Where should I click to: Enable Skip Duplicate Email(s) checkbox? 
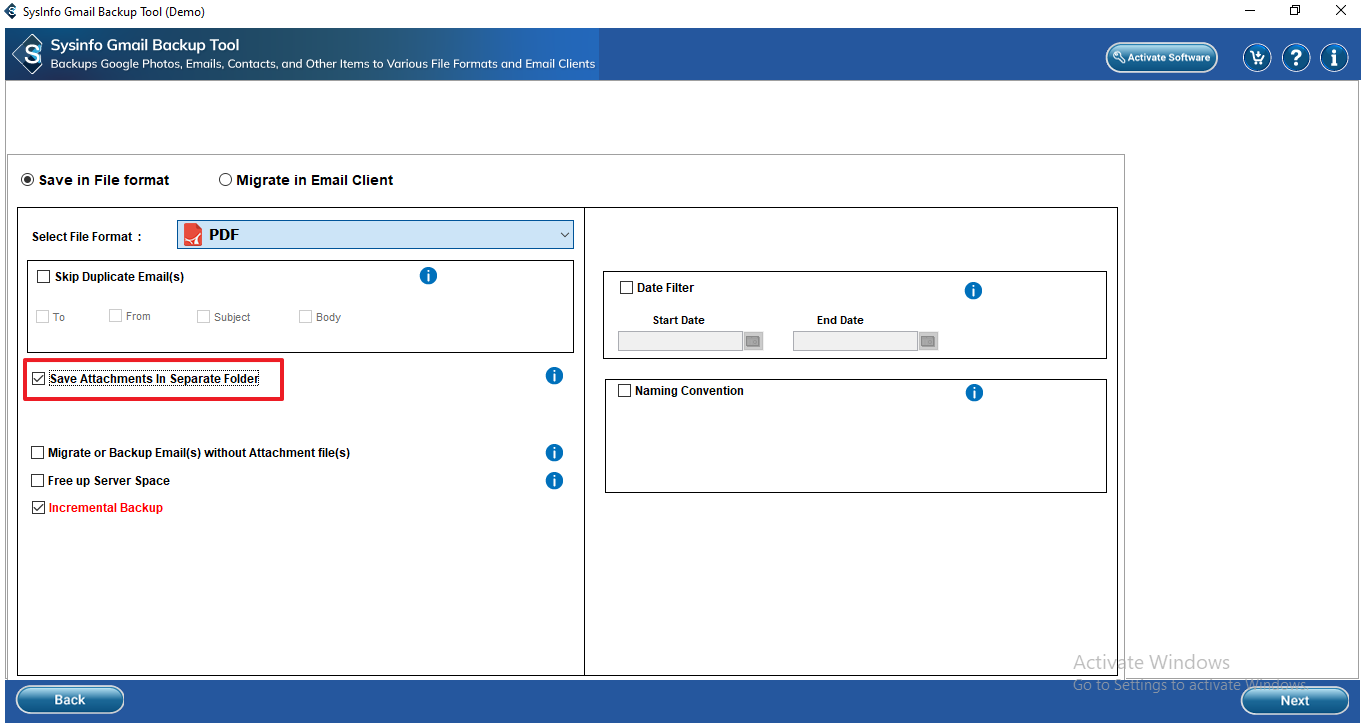tap(43, 277)
